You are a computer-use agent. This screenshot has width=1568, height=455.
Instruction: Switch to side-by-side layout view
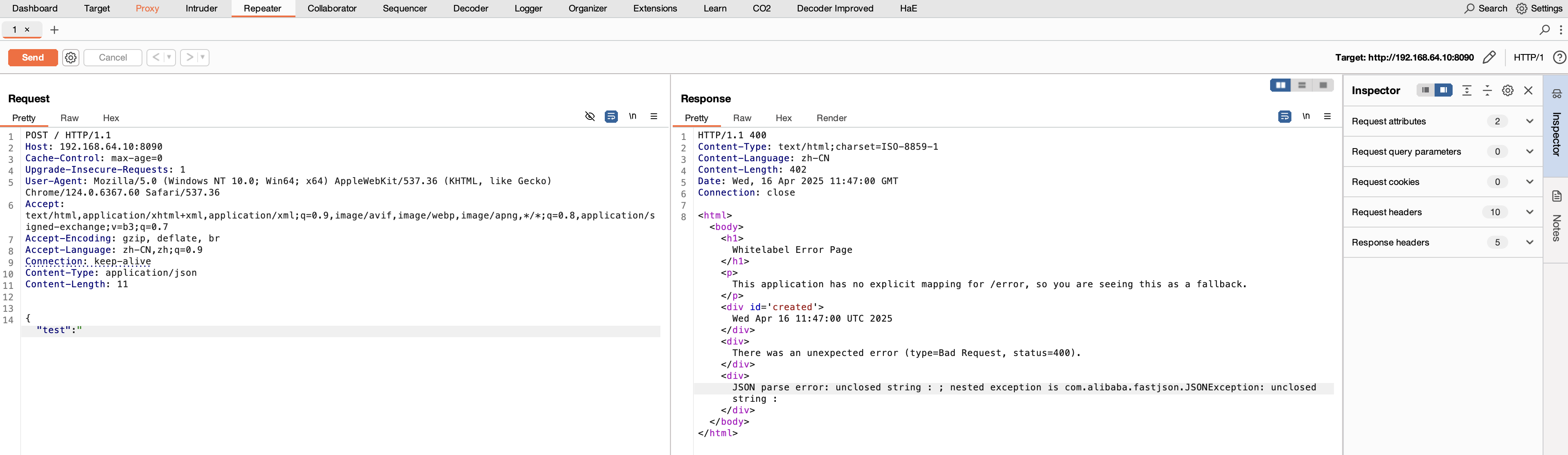[1280, 85]
